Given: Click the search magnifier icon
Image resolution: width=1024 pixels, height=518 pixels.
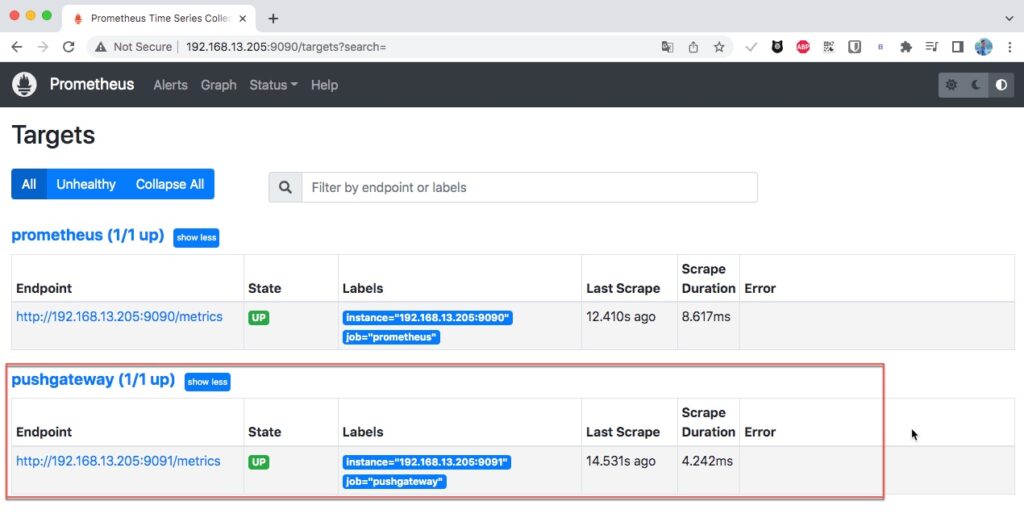Looking at the screenshot, I should 285,187.
